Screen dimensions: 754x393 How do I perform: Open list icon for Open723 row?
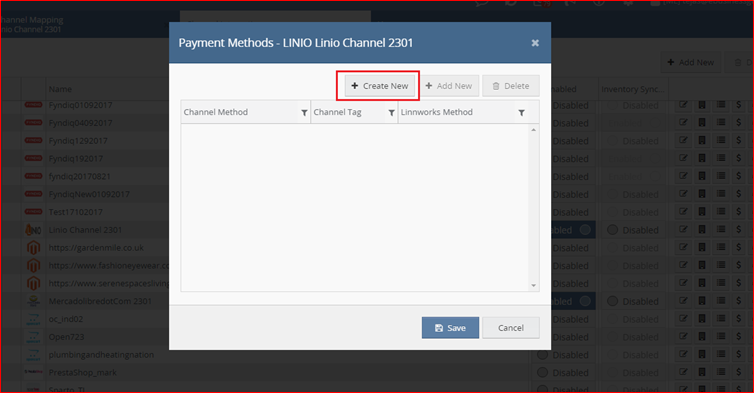pyautogui.click(x=720, y=336)
